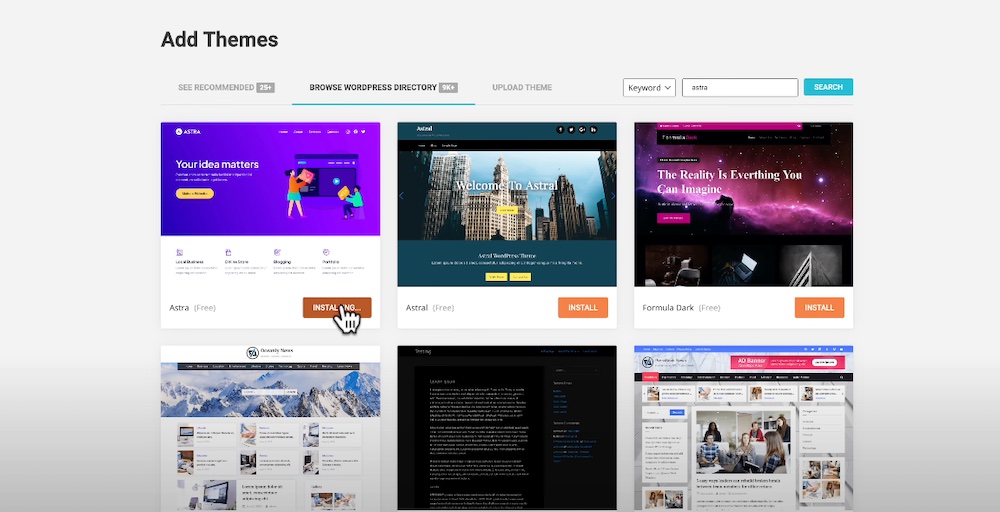Click the Installing button on Astra card
Screen dimensions: 1000x512
coord(337,307)
